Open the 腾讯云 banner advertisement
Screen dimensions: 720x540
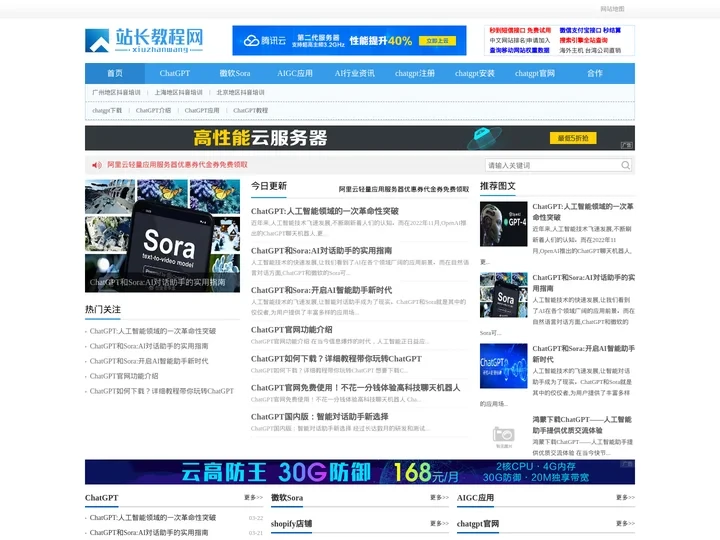(349, 40)
